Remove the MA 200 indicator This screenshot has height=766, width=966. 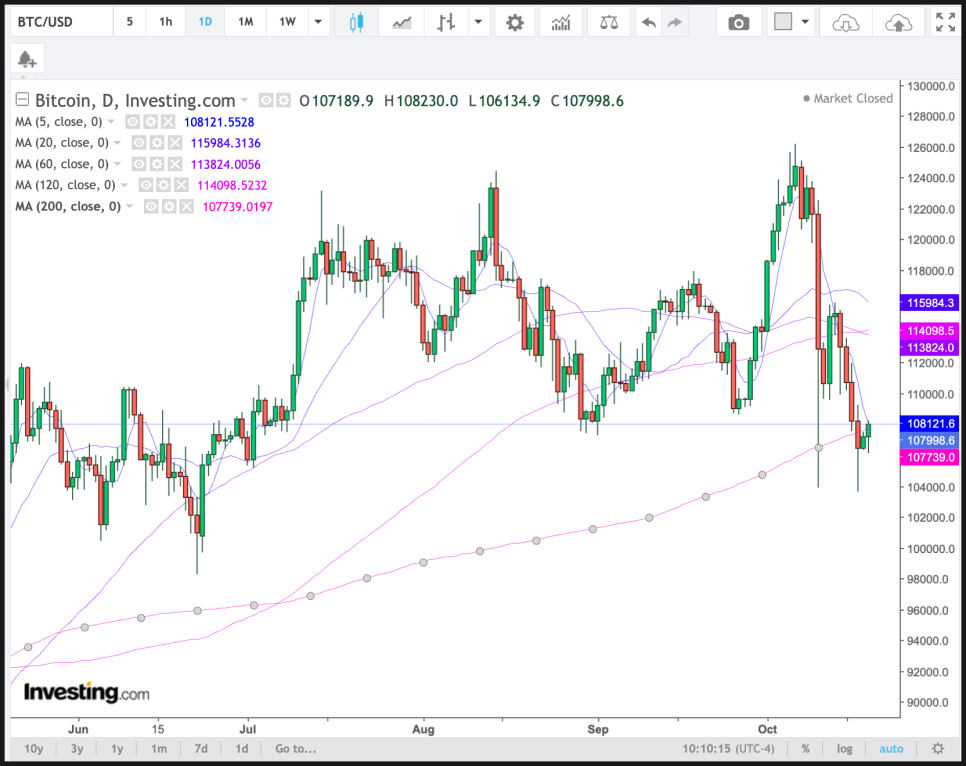pyautogui.click(x=187, y=206)
